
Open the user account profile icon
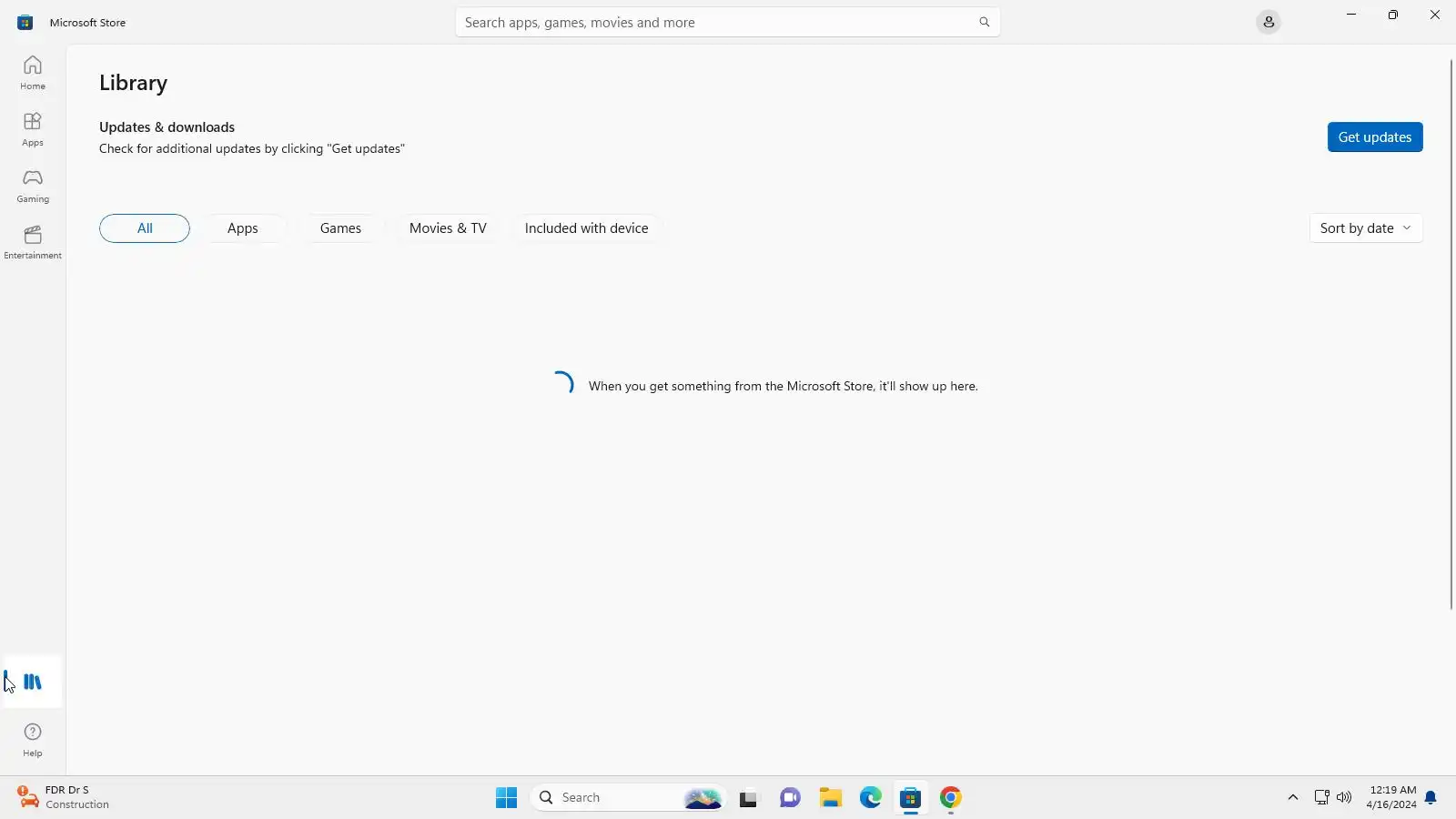[1269, 22]
